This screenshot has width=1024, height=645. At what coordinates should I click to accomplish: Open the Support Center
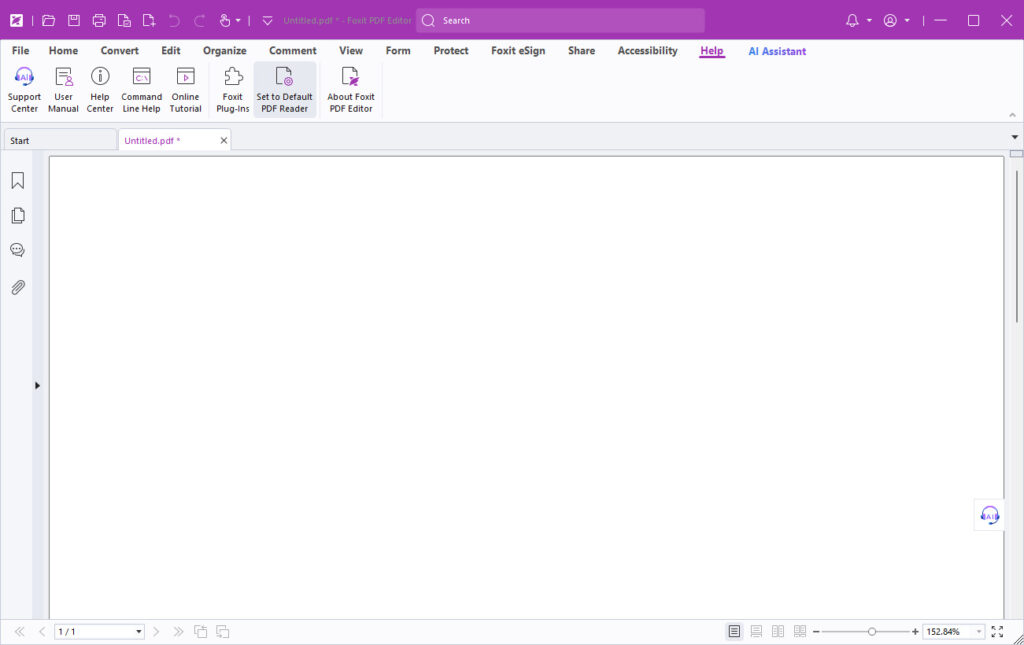(x=24, y=90)
